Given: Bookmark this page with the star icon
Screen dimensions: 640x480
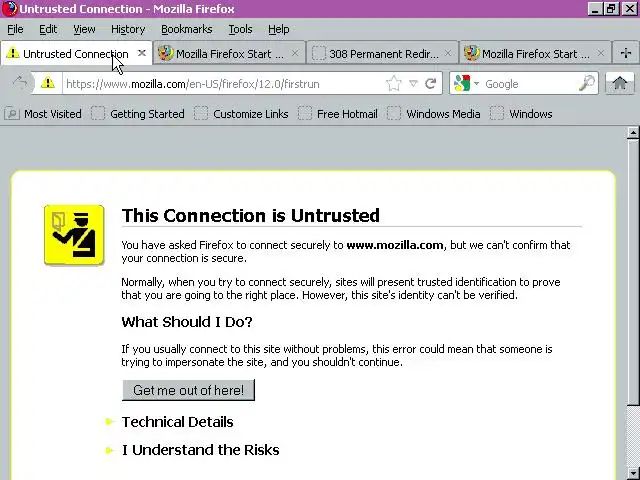Looking at the screenshot, I should pyautogui.click(x=393, y=84).
